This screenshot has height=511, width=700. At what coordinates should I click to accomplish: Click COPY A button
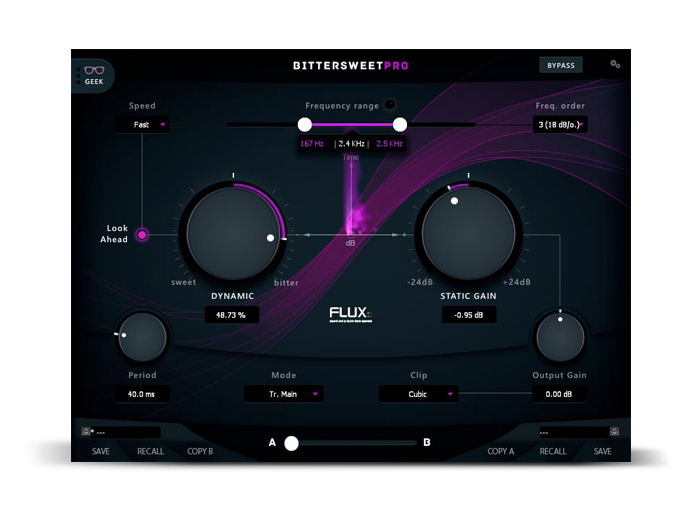pyautogui.click(x=500, y=451)
